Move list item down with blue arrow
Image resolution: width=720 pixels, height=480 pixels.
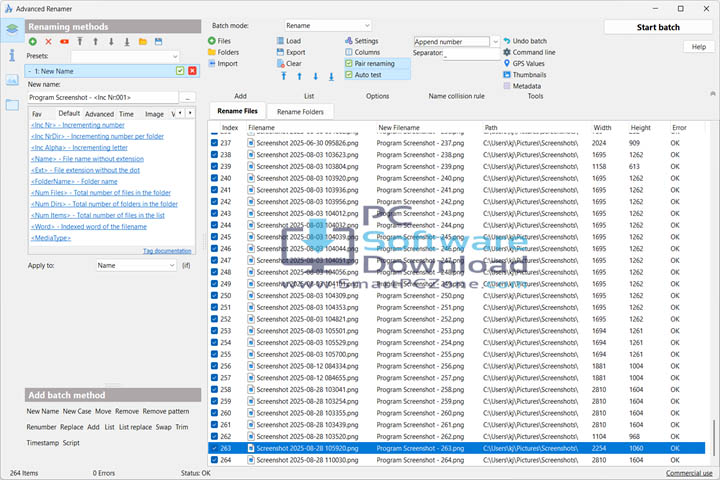click(315, 76)
